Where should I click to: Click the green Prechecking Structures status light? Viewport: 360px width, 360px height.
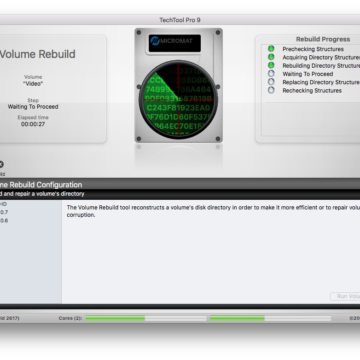271,49
